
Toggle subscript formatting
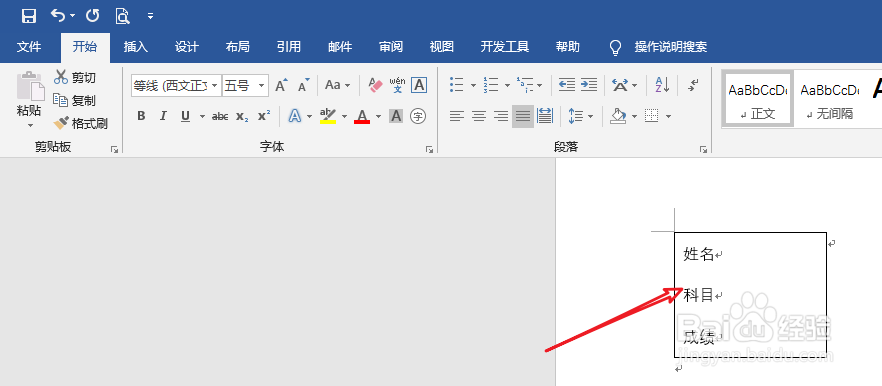click(242, 116)
